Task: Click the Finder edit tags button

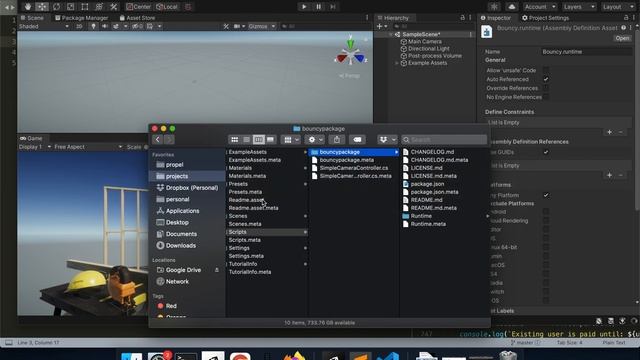Action: [357, 140]
